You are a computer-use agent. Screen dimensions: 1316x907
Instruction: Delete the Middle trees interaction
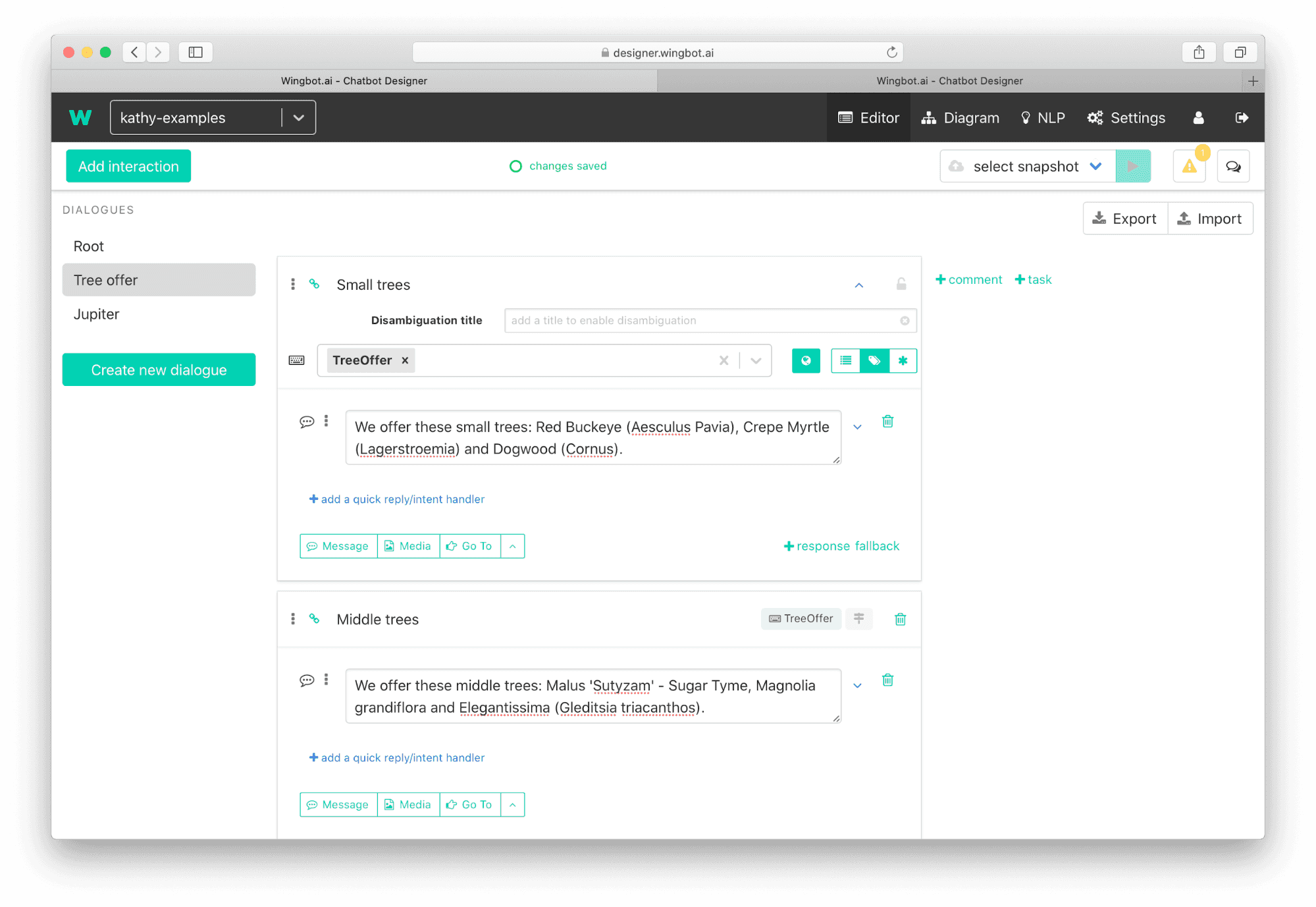pos(900,619)
